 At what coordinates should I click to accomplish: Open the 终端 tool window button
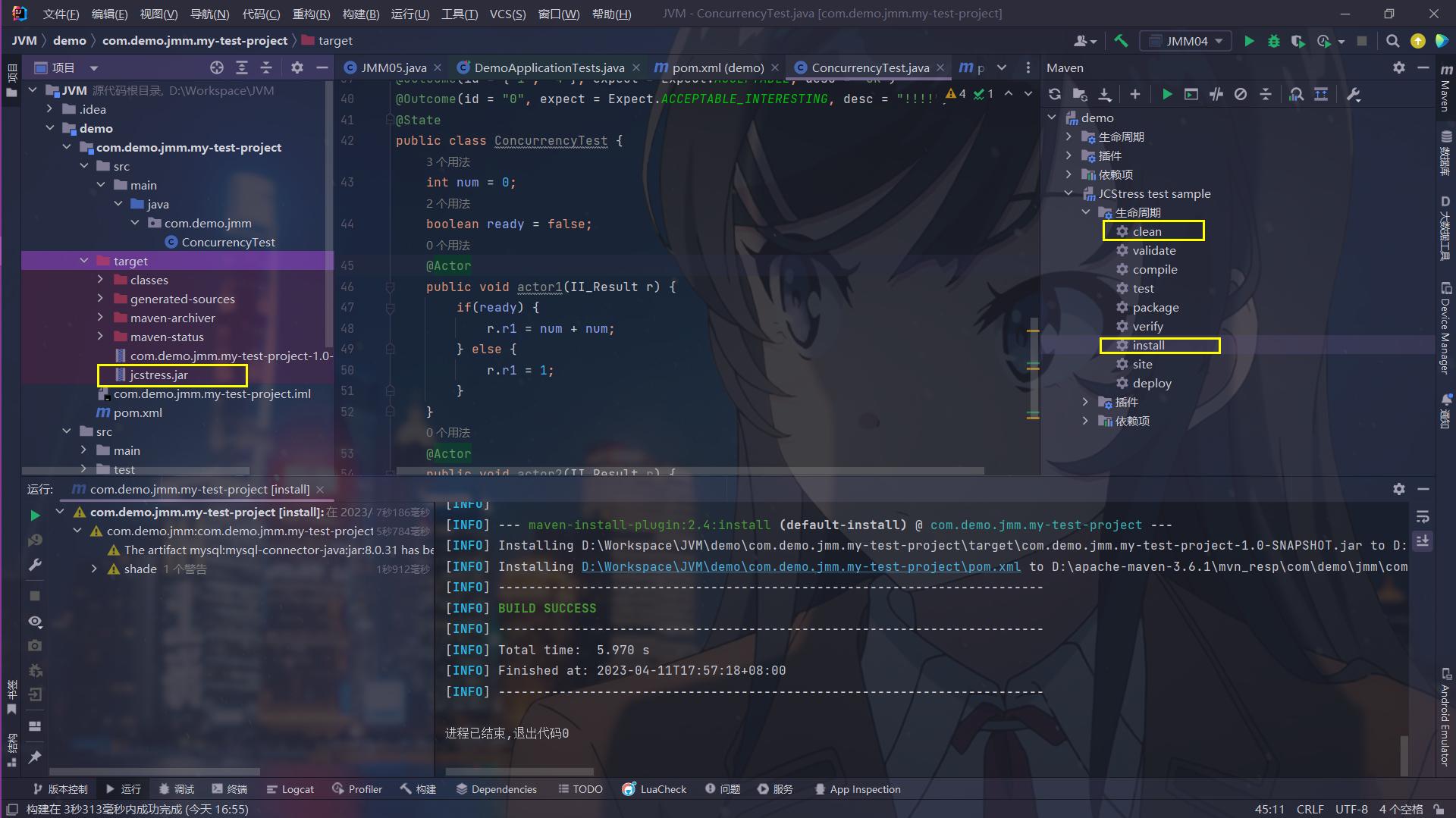230,789
